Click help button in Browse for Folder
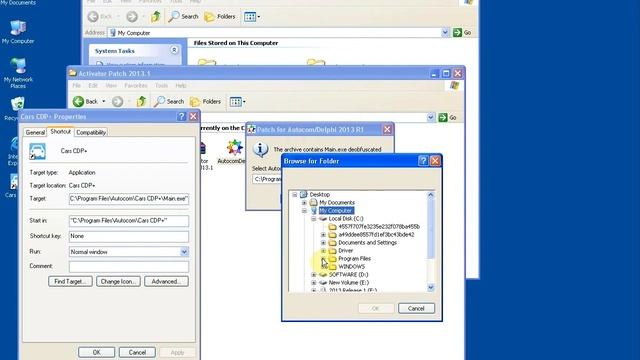 tap(423, 161)
